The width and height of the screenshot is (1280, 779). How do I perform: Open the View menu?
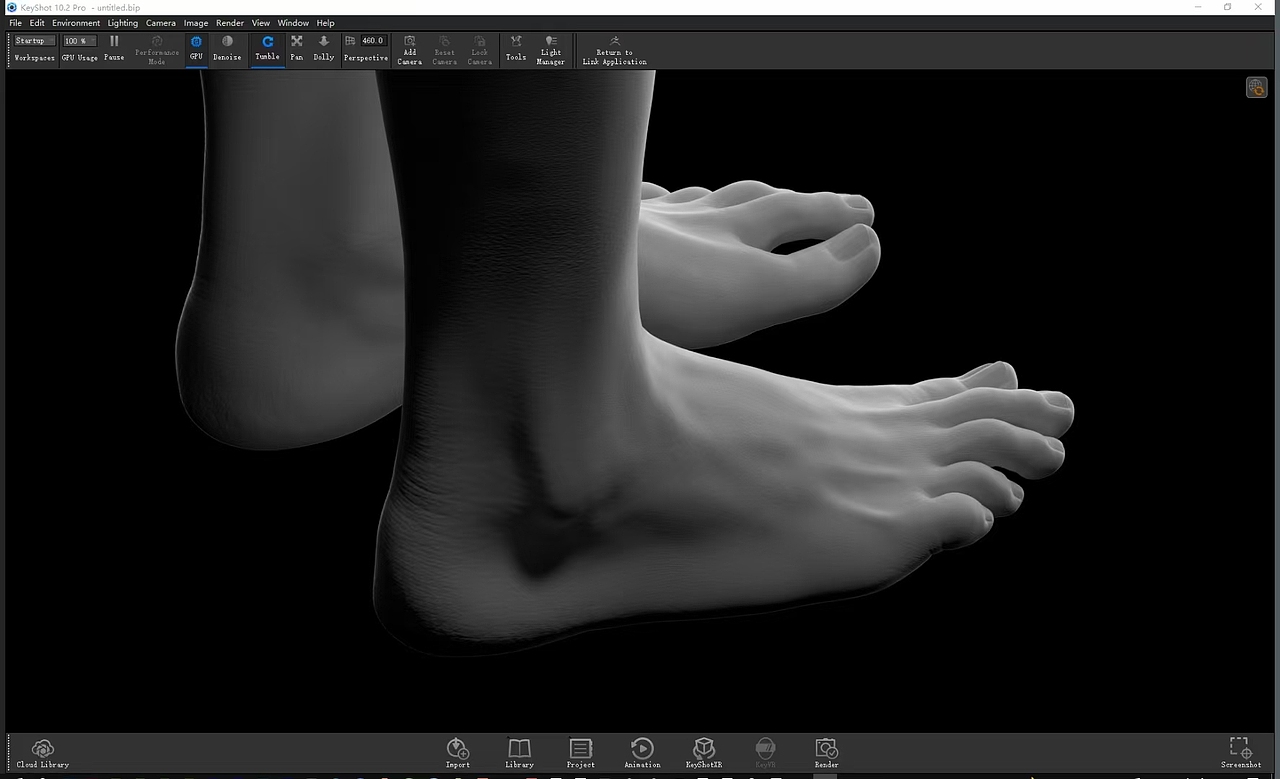coord(261,23)
